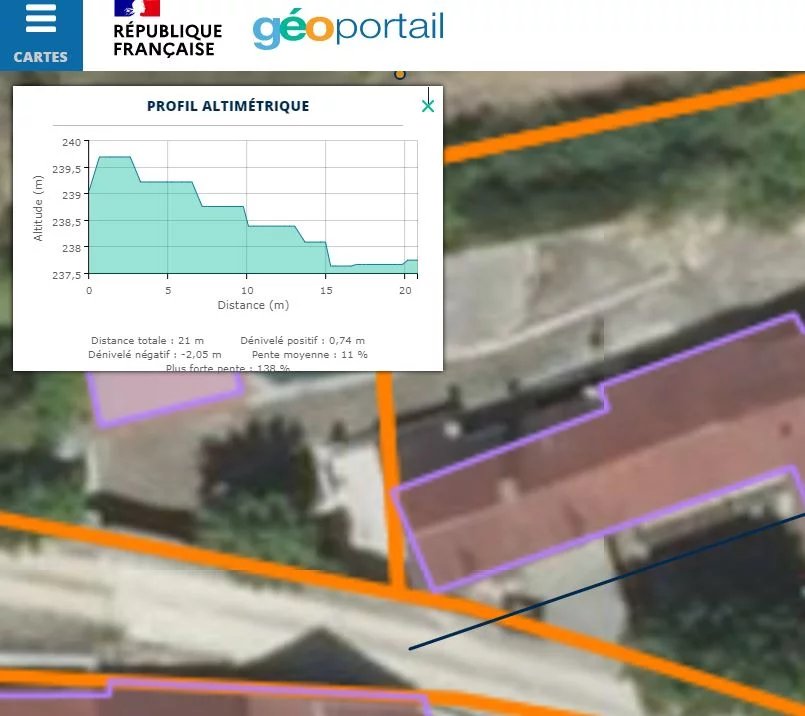Open the CARTES hamburger menu
The width and height of the screenshot is (805, 716).
click(x=41, y=34)
